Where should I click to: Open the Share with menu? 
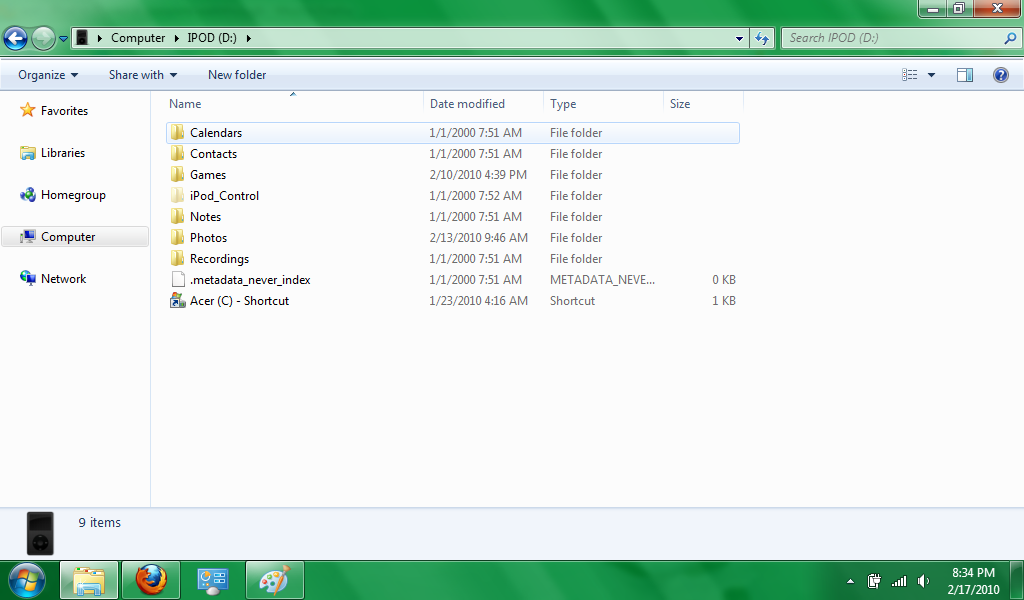(x=142, y=75)
